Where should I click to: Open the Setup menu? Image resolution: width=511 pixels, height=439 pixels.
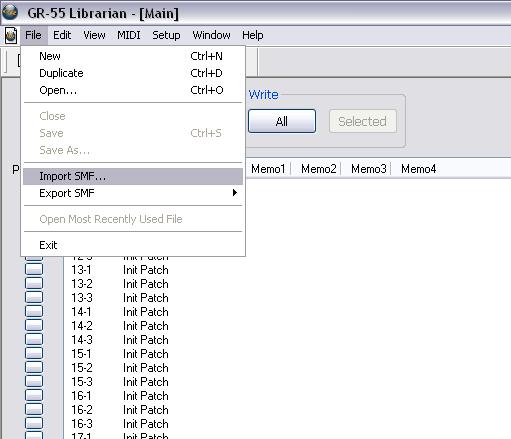[166, 35]
